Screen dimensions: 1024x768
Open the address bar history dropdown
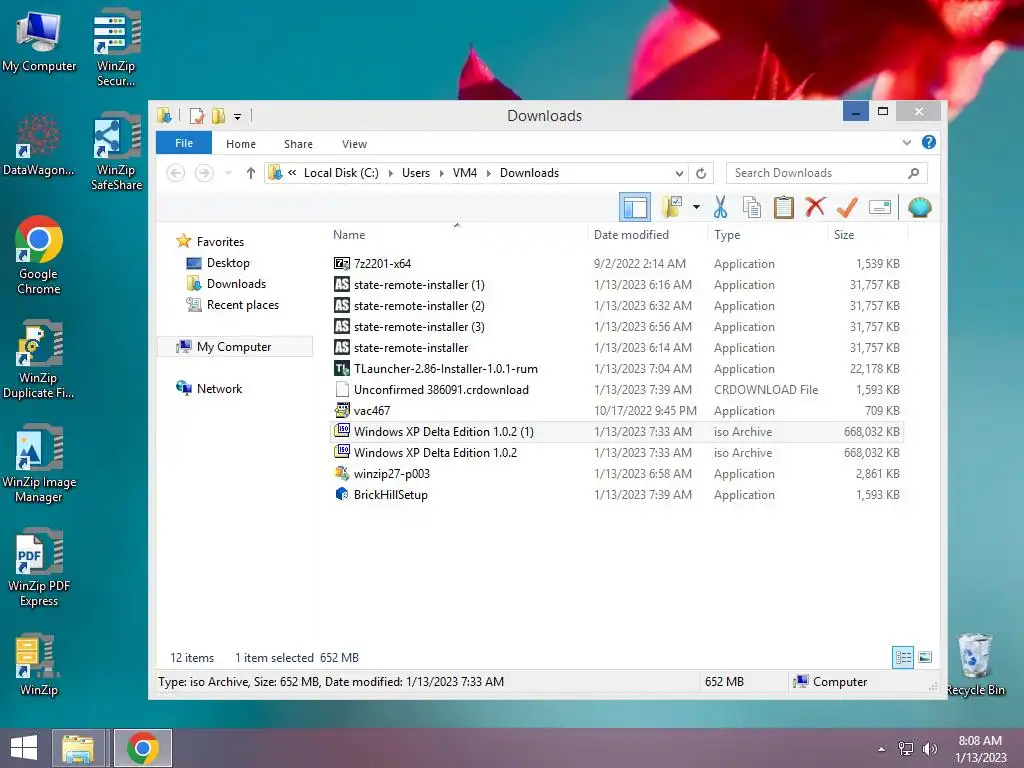click(x=679, y=173)
